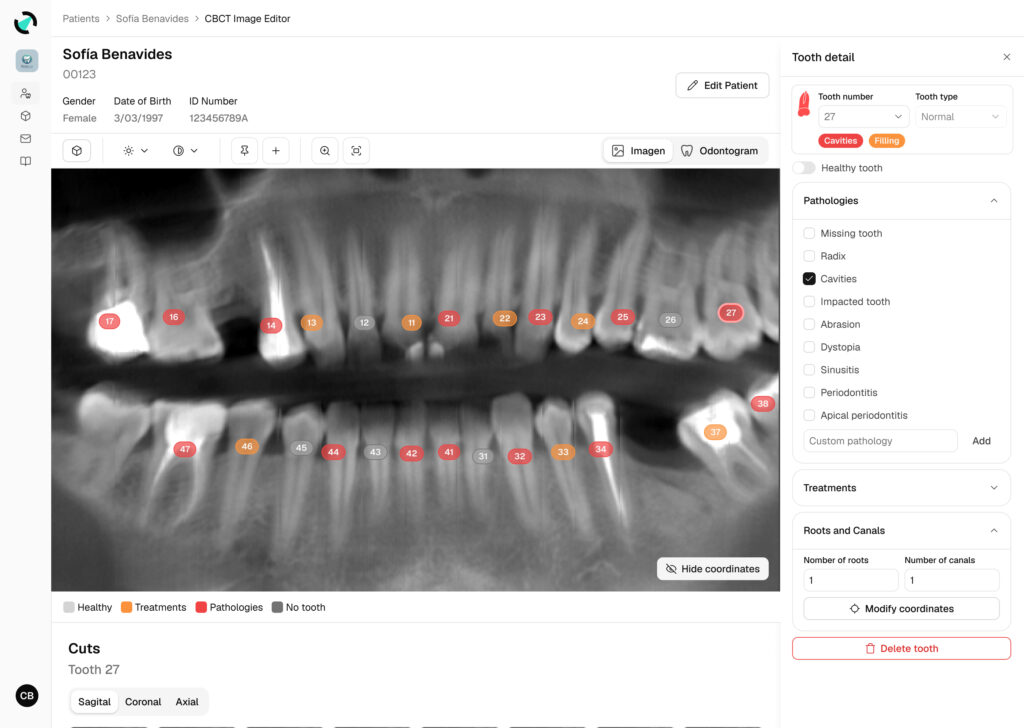Click the brightness adjustment icon
The width and height of the screenshot is (1024, 728).
pyautogui.click(x=127, y=150)
